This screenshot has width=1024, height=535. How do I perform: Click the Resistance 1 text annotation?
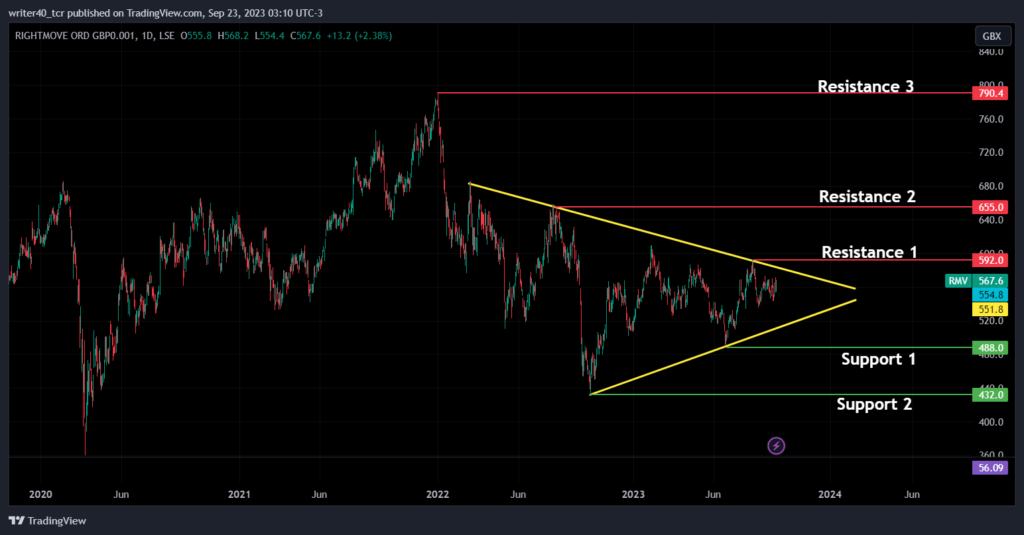pyautogui.click(x=869, y=252)
